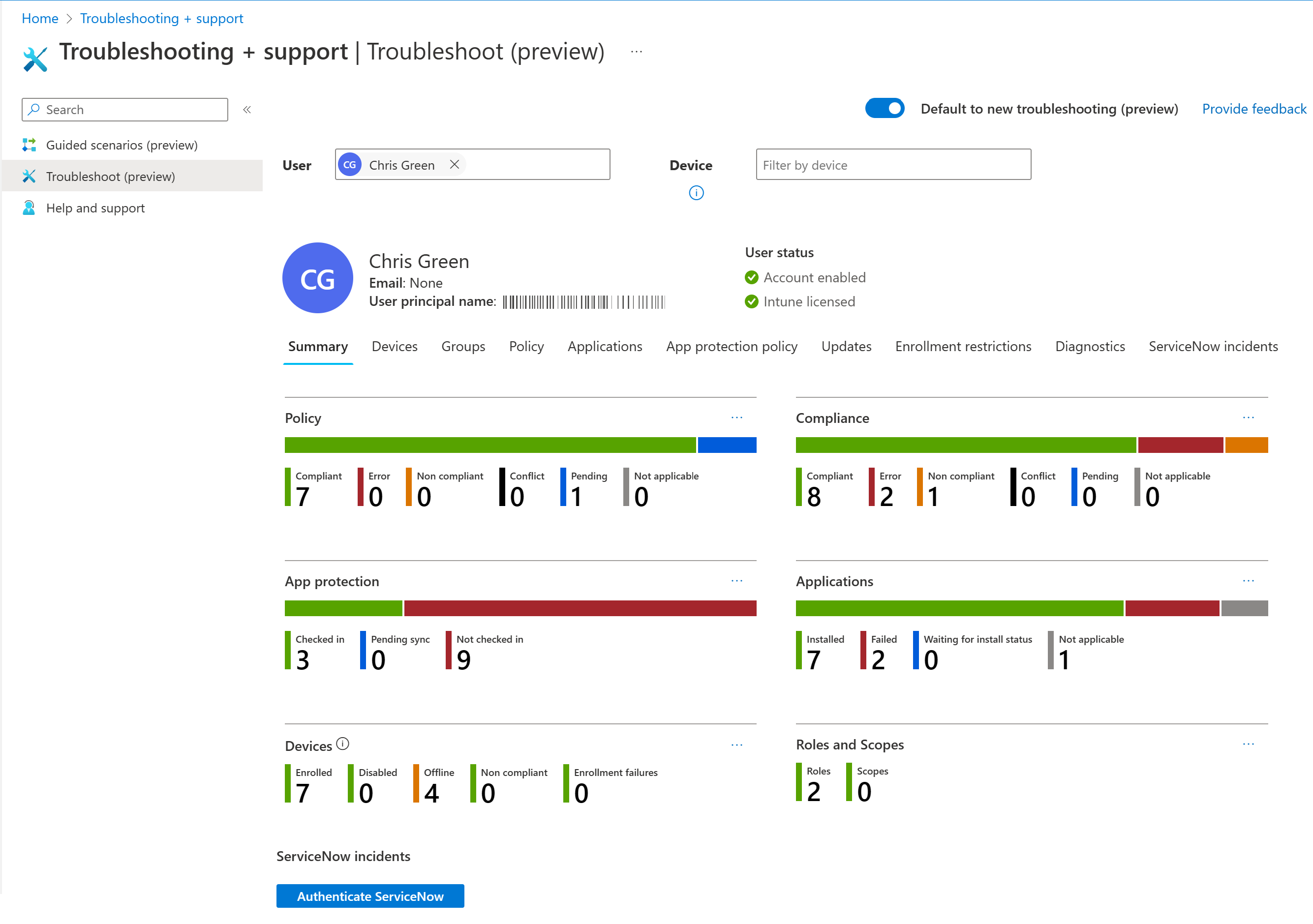Viewport: 1313px width, 924px height.
Task: Toggle the Chris Green user filter off
Action: click(x=454, y=164)
